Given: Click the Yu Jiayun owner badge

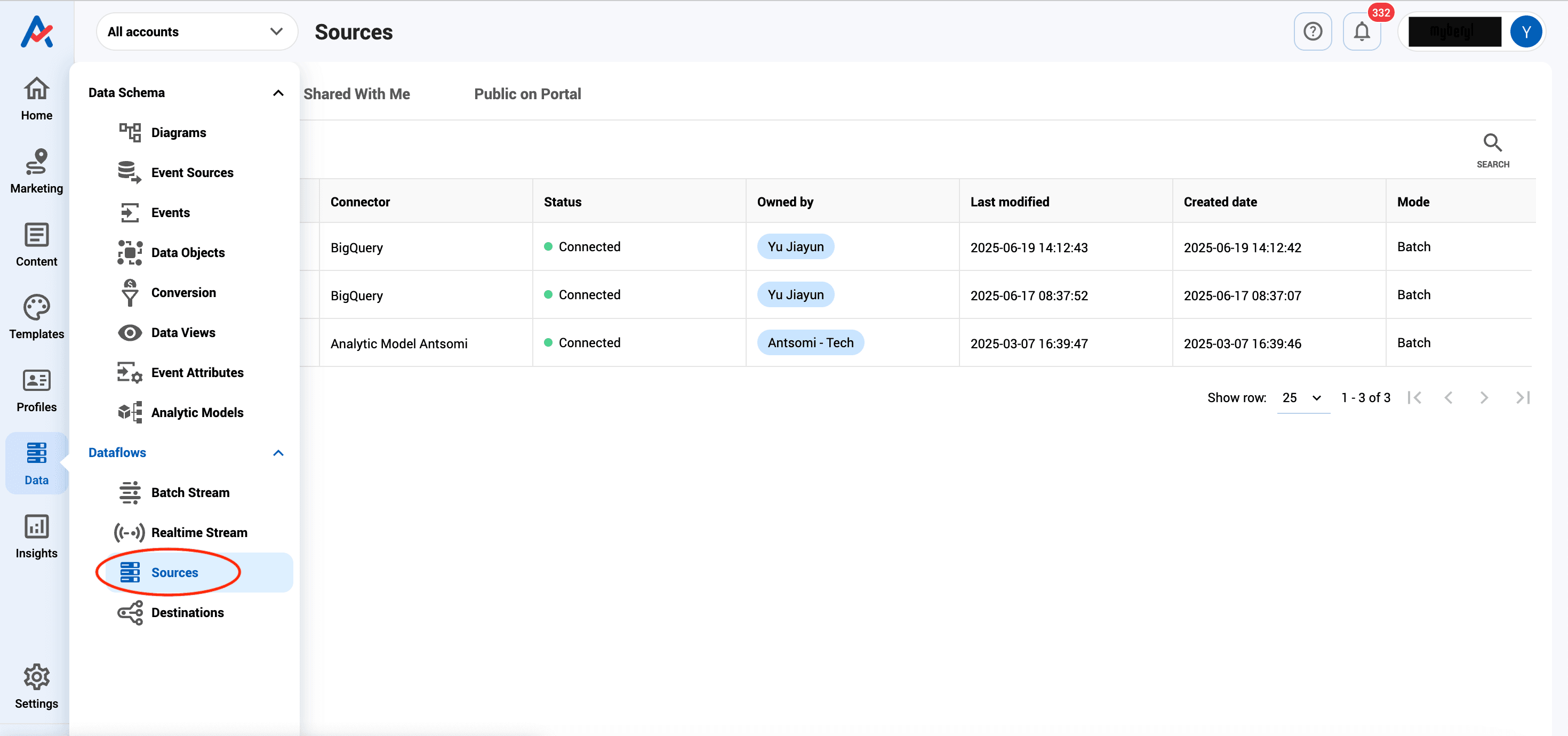Looking at the screenshot, I should [796, 246].
